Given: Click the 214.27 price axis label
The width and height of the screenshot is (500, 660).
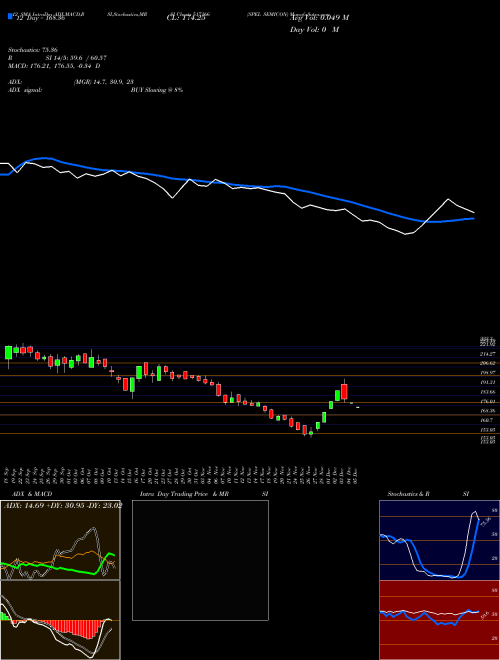Looking at the screenshot, I should click(x=487, y=354).
